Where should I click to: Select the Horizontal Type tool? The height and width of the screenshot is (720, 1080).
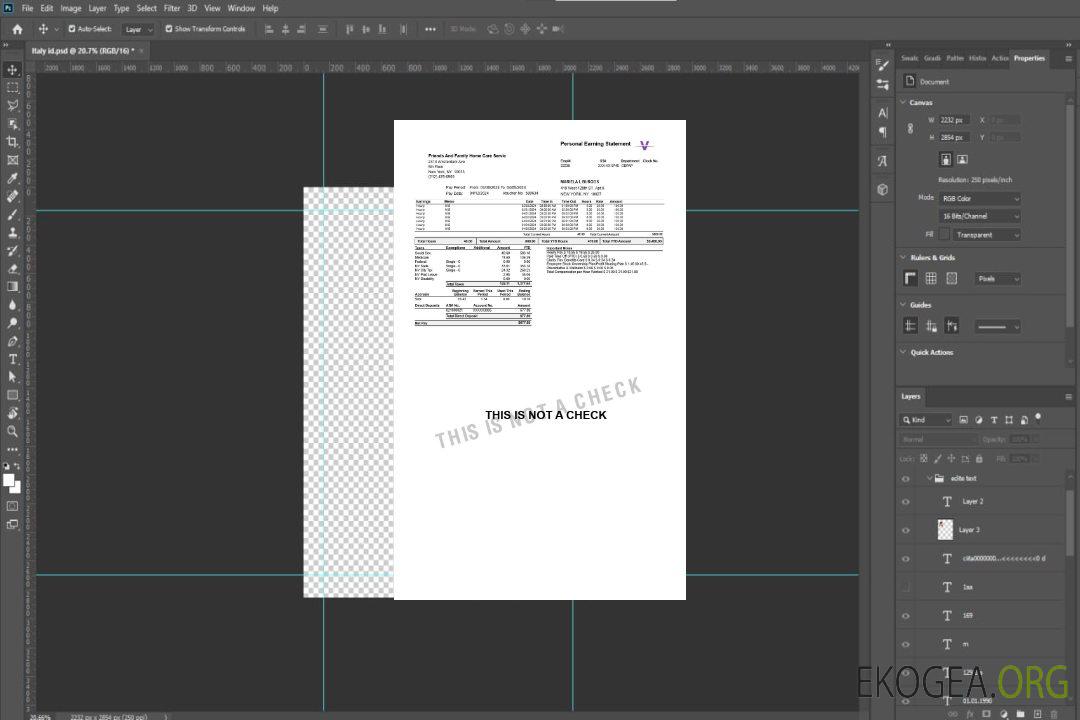[x=12, y=359]
